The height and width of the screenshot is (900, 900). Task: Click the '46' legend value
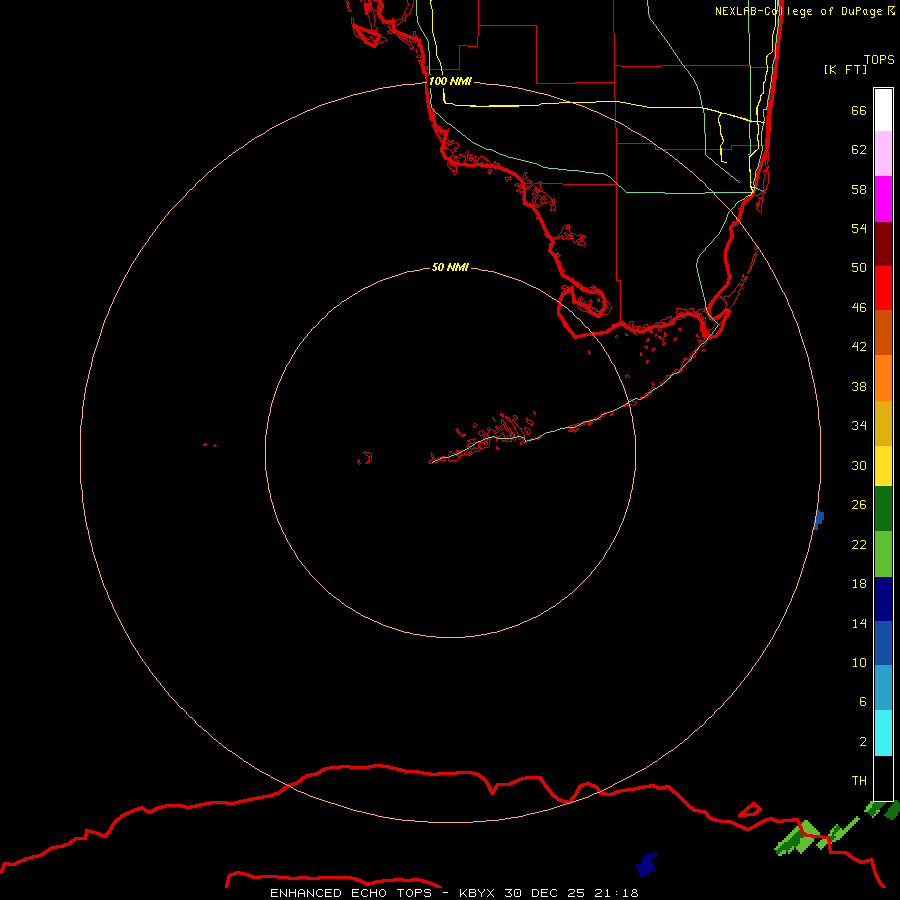(x=859, y=308)
